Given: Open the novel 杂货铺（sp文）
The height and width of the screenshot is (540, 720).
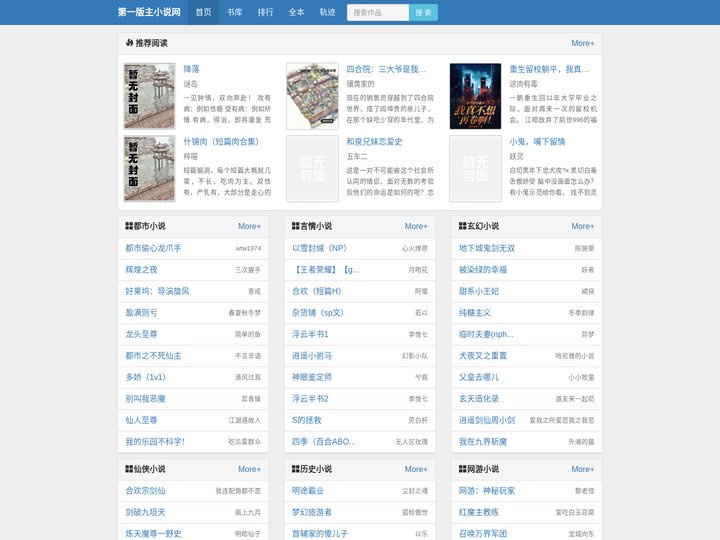Looking at the screenshot, I should (318, 313).
